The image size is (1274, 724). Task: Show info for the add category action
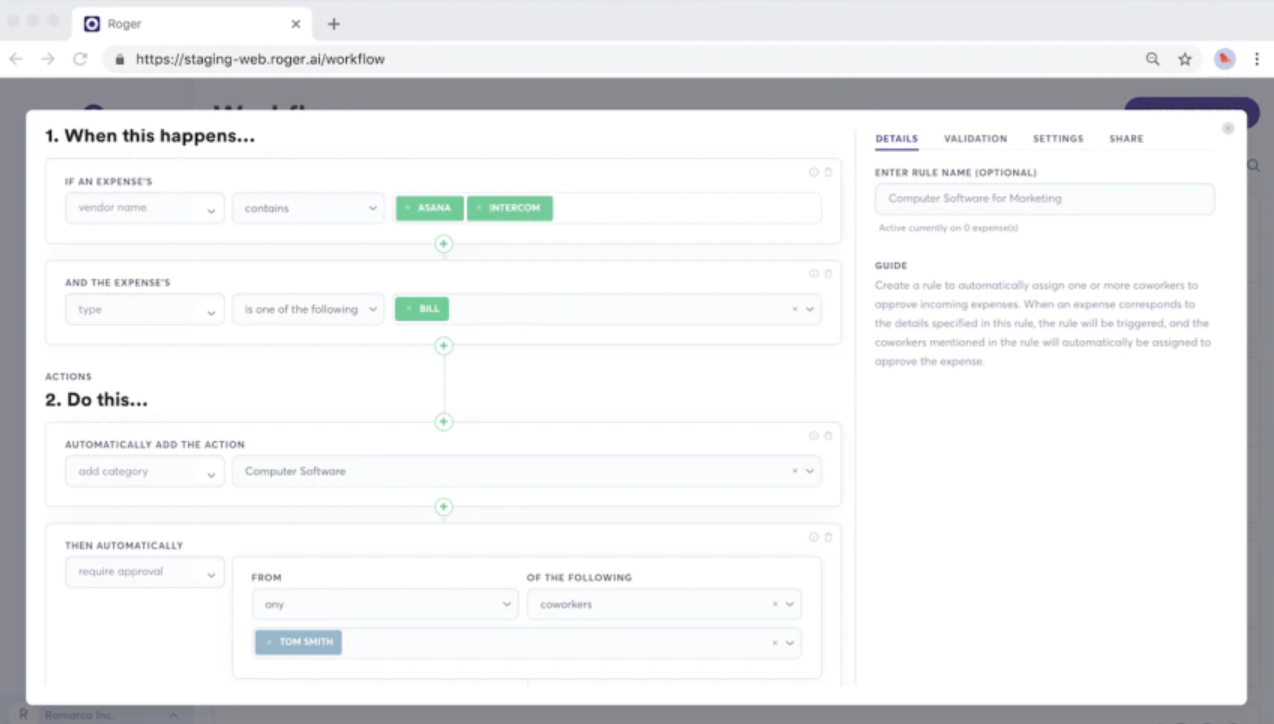pyautogui.click(x=814, y=436)
